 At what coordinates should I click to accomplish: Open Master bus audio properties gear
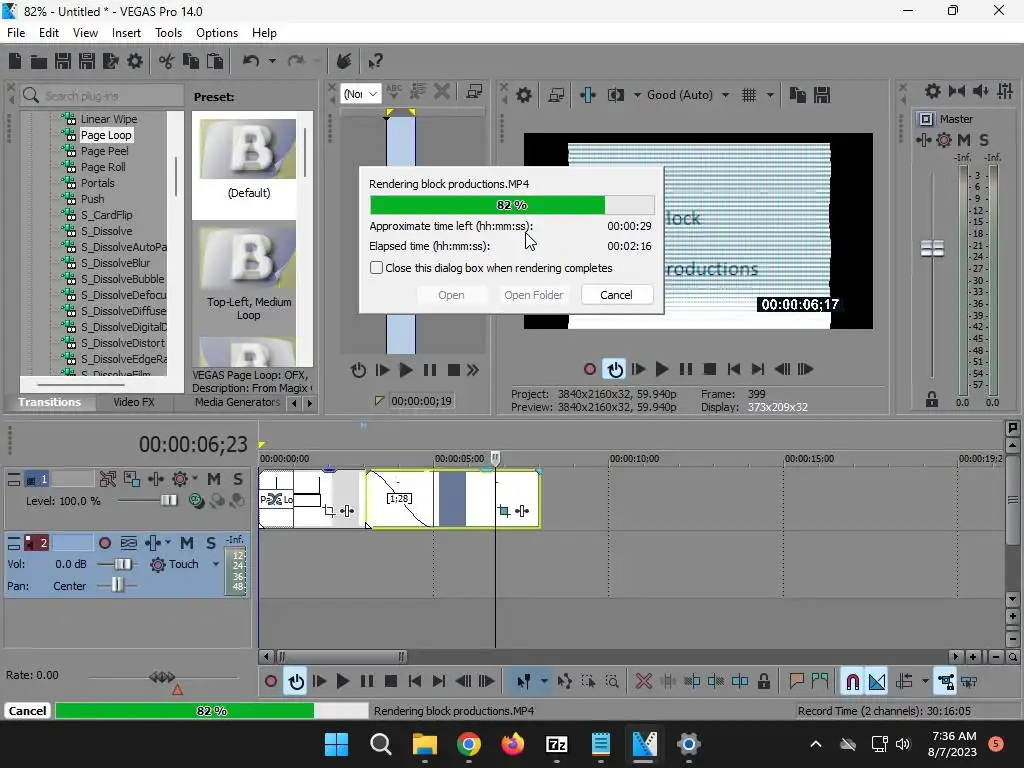pyautogui.click(x=933, y=91)
